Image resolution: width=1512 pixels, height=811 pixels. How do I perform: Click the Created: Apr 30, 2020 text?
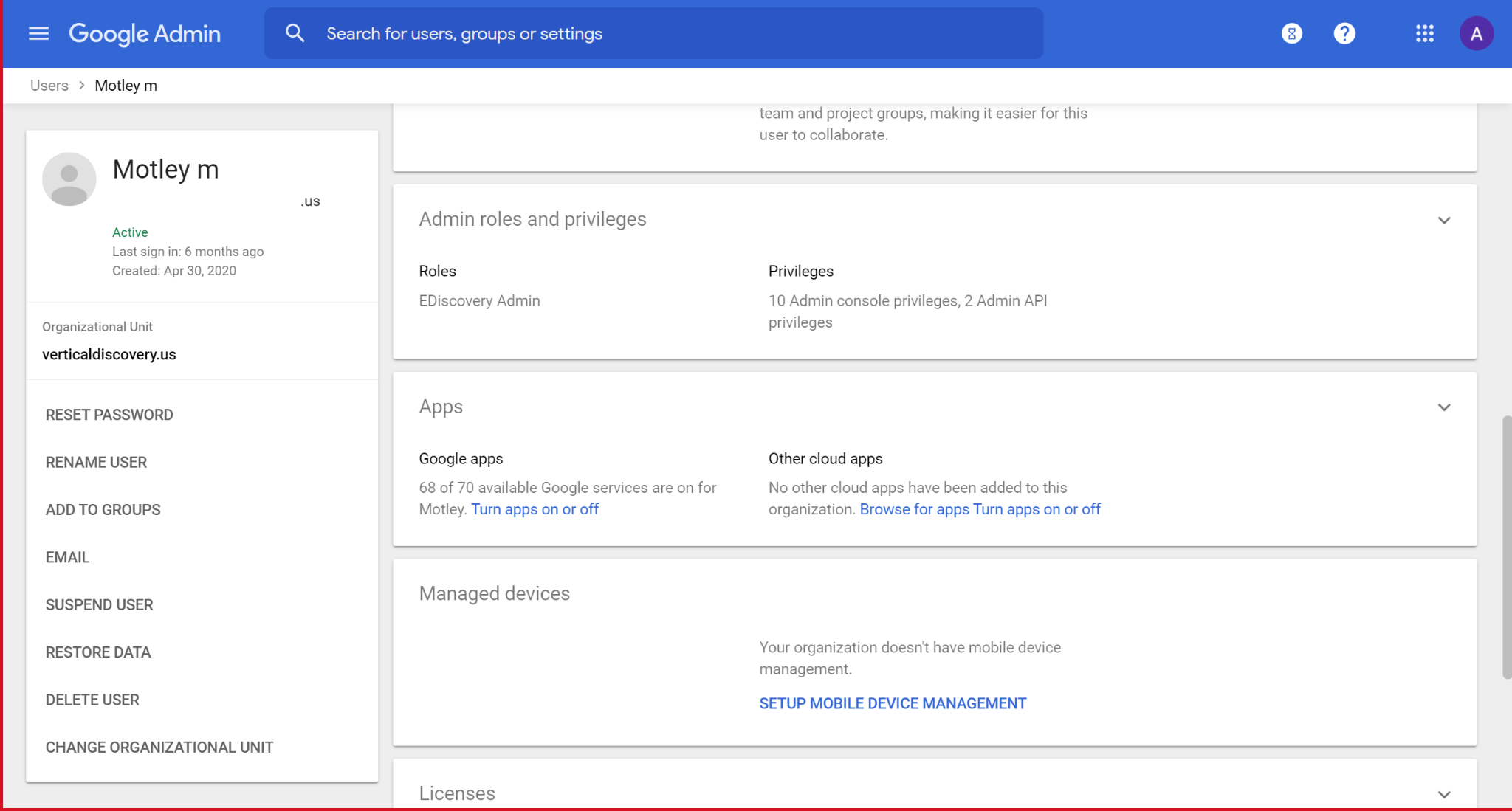[x=174, y=271]
